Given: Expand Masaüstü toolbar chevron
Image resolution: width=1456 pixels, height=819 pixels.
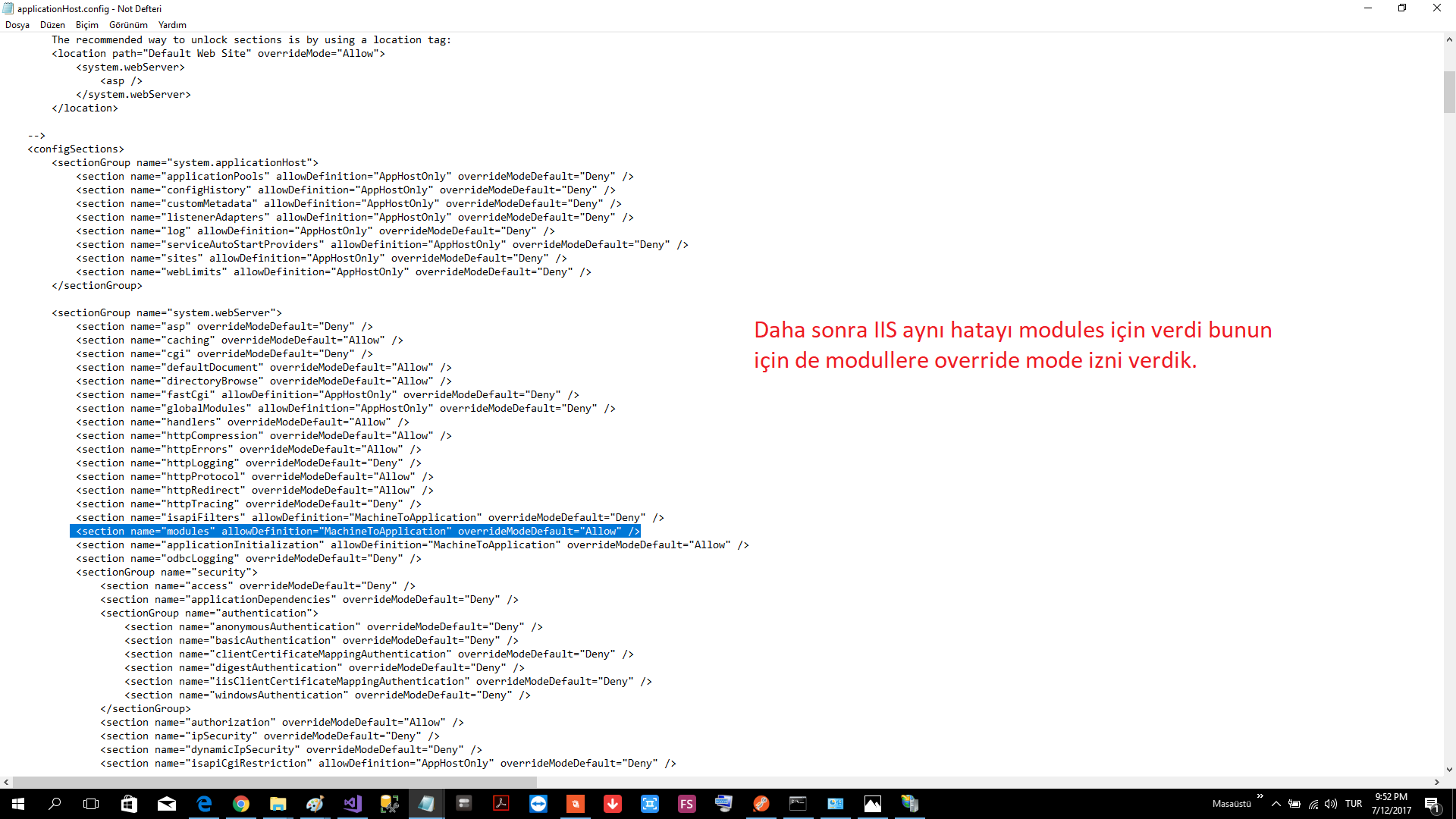Looking at the screenshot, I should pos(1260,796).
